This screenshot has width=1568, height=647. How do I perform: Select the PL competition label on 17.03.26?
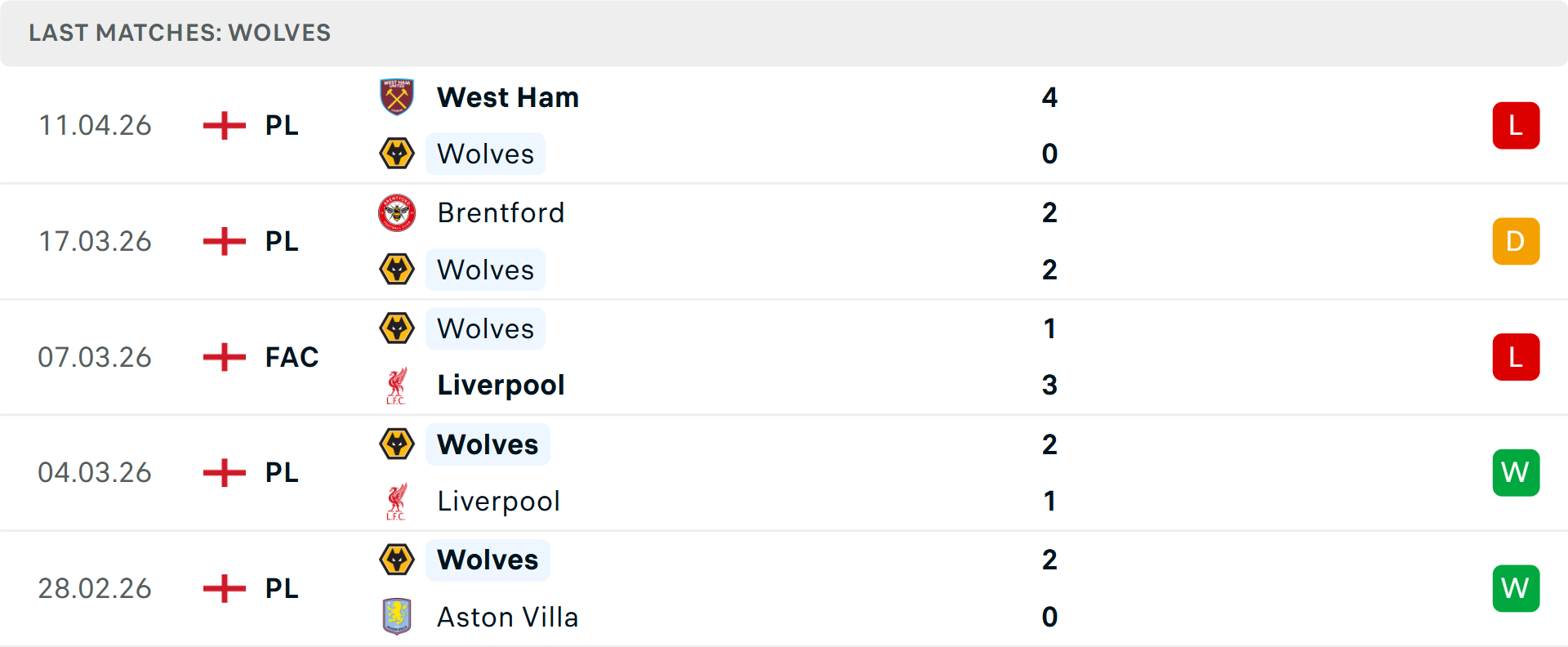coord(280,241)
